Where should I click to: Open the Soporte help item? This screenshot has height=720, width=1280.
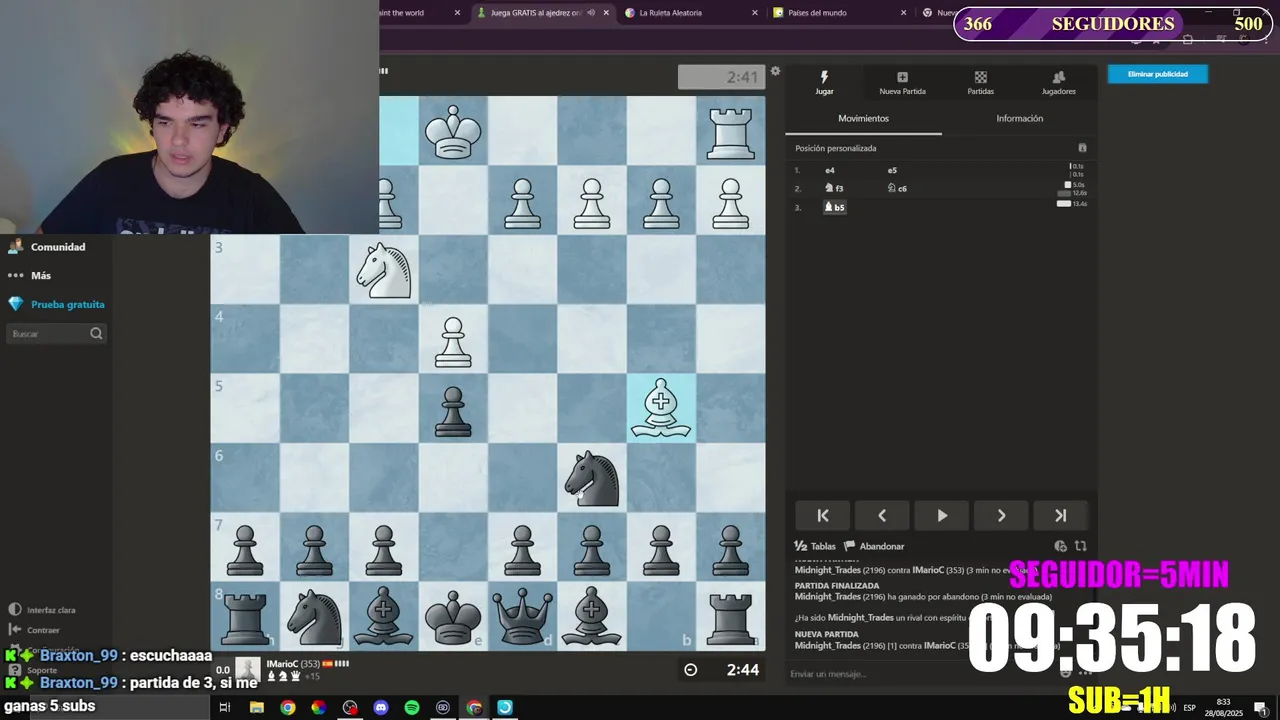pyautogui.click(x=33, y=670)
